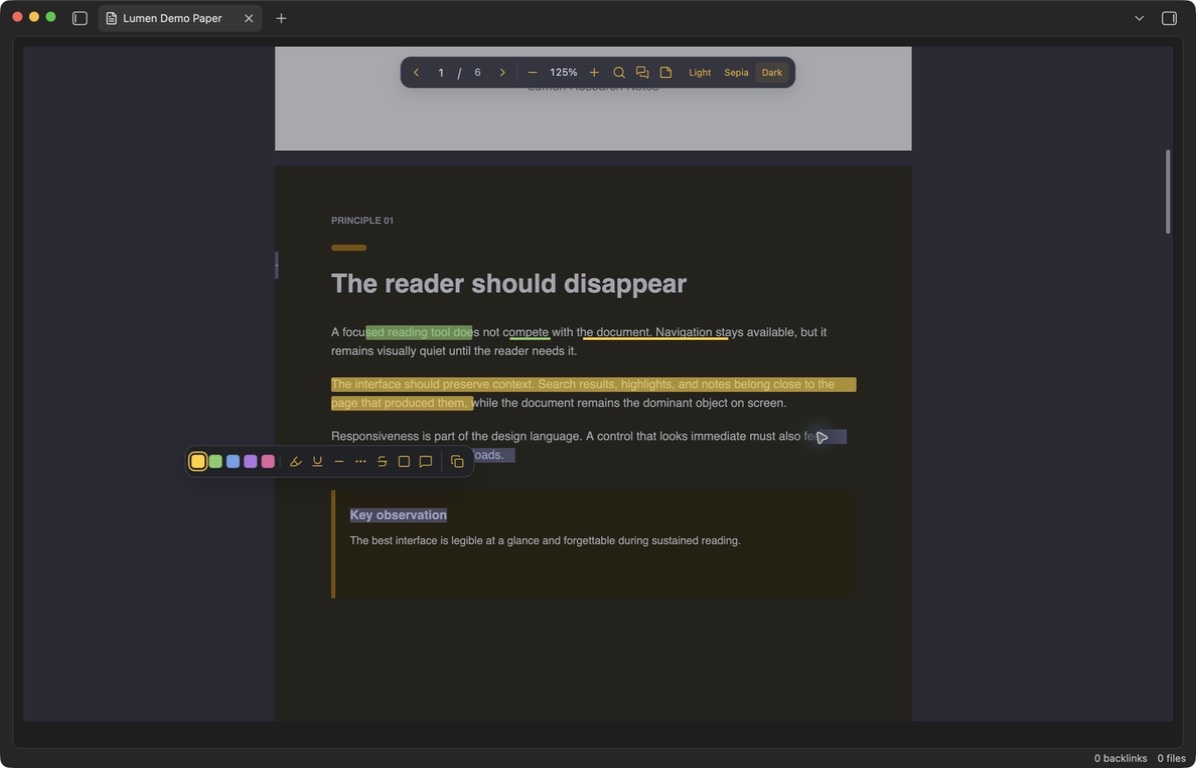Click the yellow-underlined 'document. Navigation' text

(x=654, y=333)
